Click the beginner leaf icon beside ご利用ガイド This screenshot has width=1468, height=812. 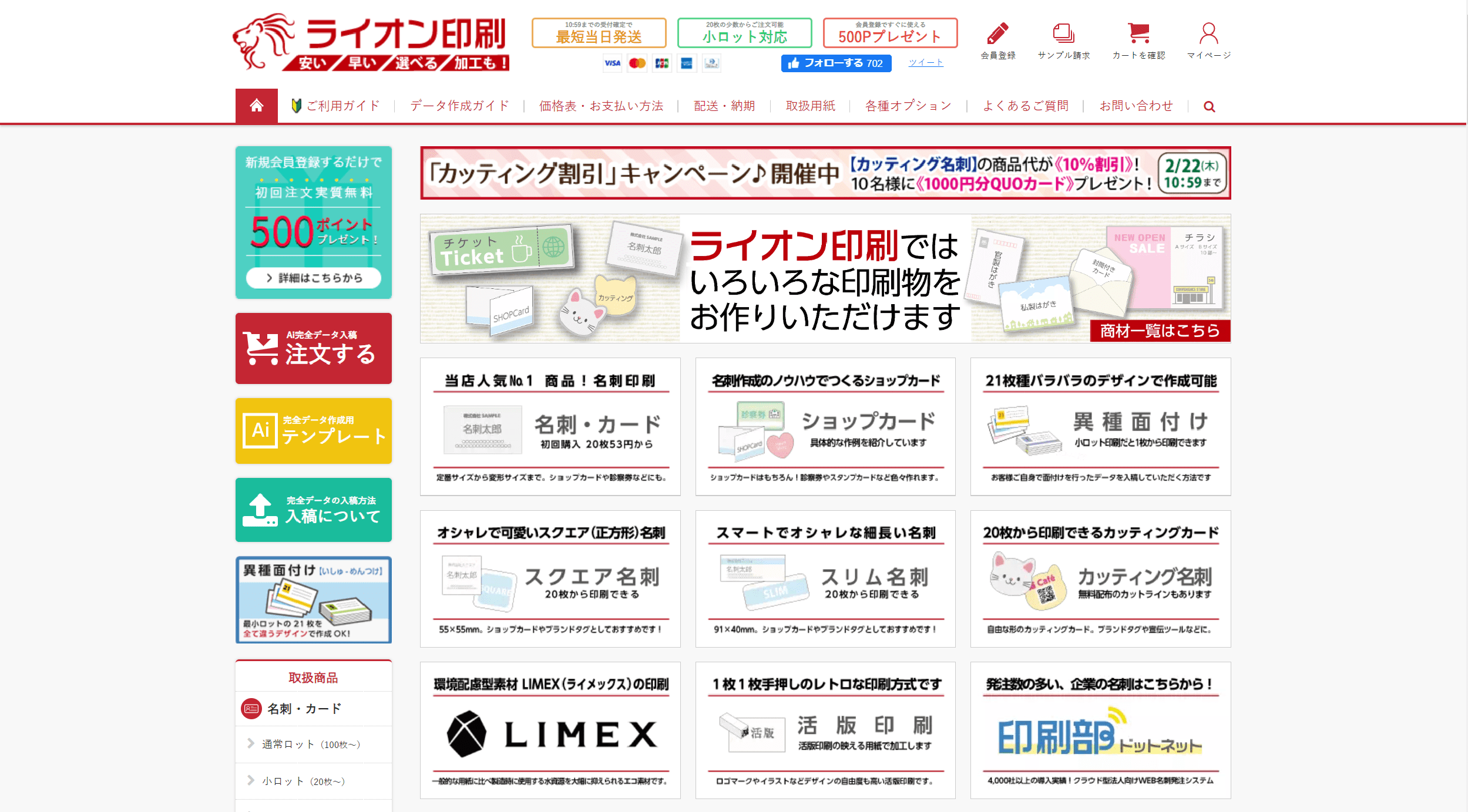pyautogui.click(x=296, y=106)
